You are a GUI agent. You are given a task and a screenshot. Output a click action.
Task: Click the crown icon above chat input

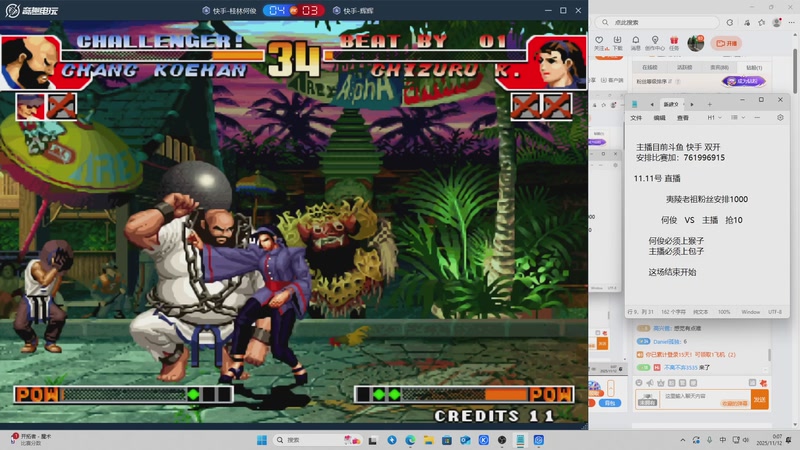pos(661,383)
